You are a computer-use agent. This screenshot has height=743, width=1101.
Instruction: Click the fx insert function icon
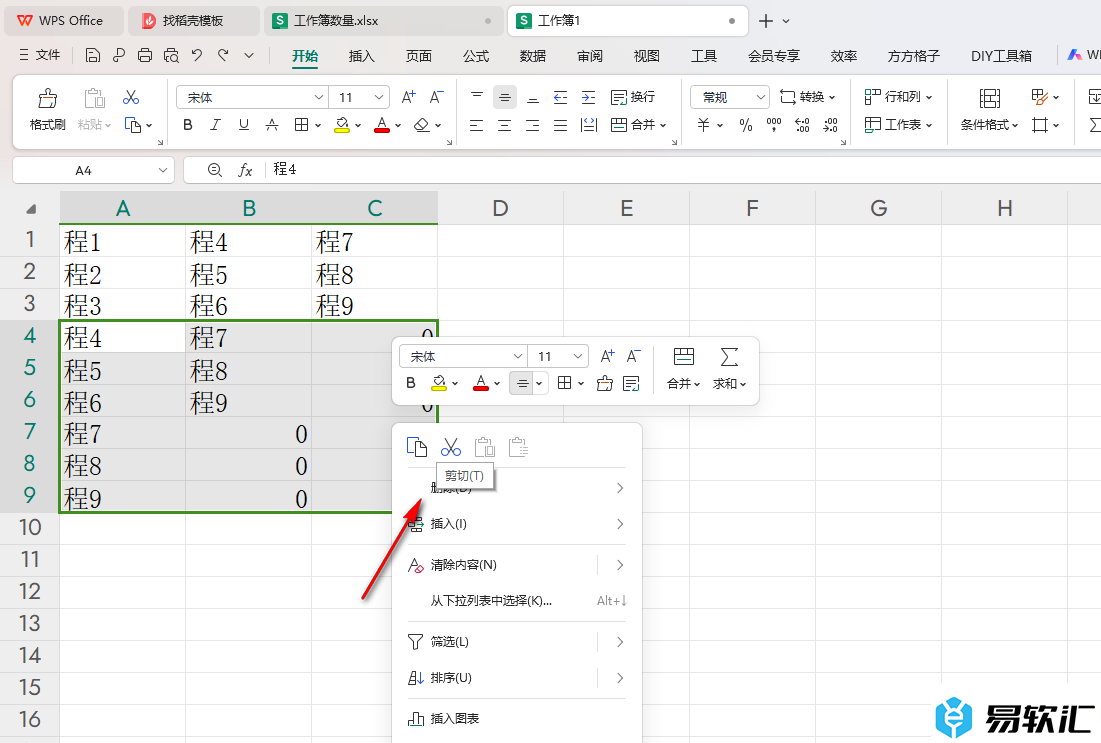(x=245, y=170)
